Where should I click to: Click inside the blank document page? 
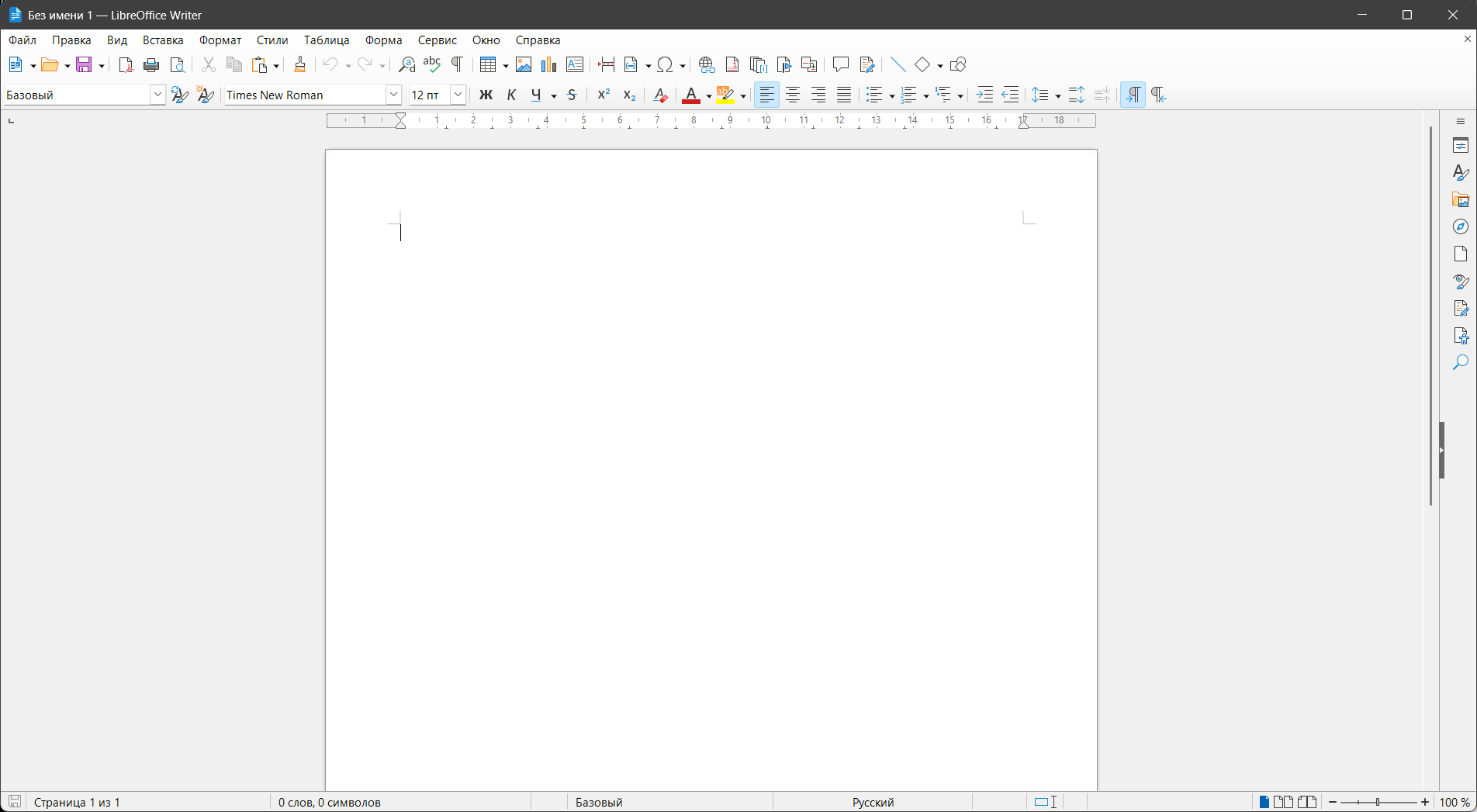coord(711,470)
